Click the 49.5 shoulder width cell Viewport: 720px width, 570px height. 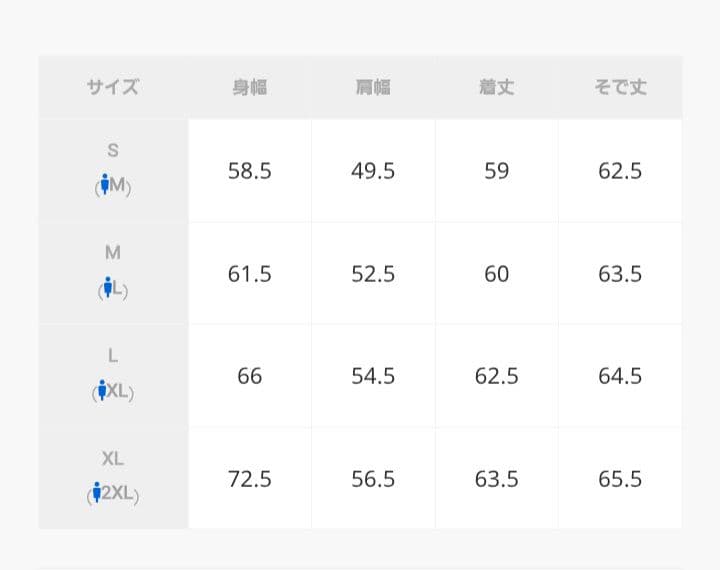[373, 171]
